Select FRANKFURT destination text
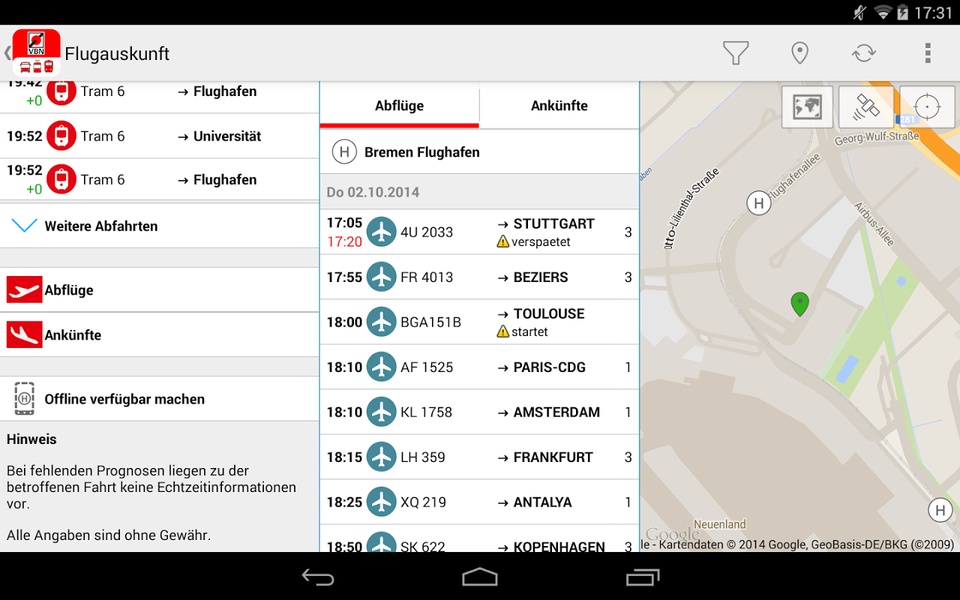This screenshot has width=960, height=600. pyautogui.click(x=553, y=457)
